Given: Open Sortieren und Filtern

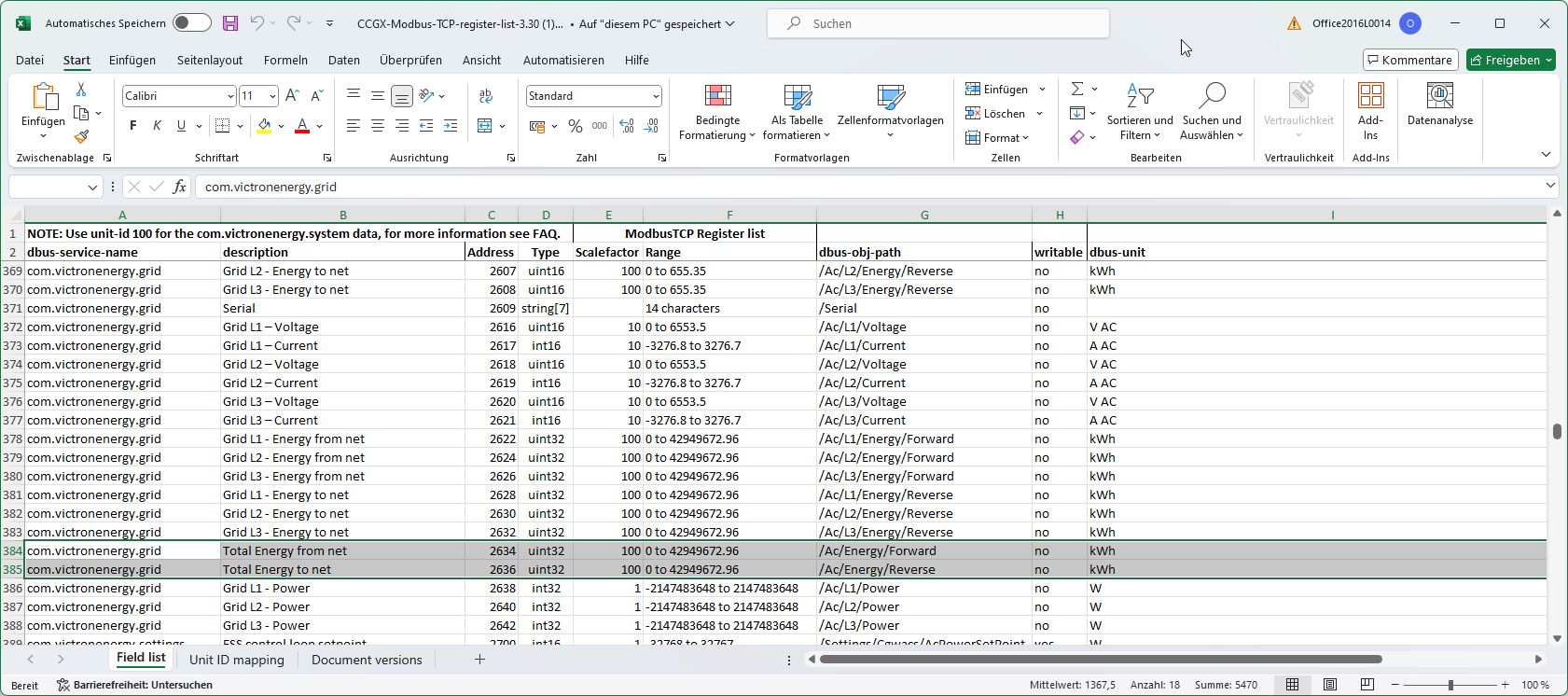Looking at the screenshot, I should coord(1140,112).
